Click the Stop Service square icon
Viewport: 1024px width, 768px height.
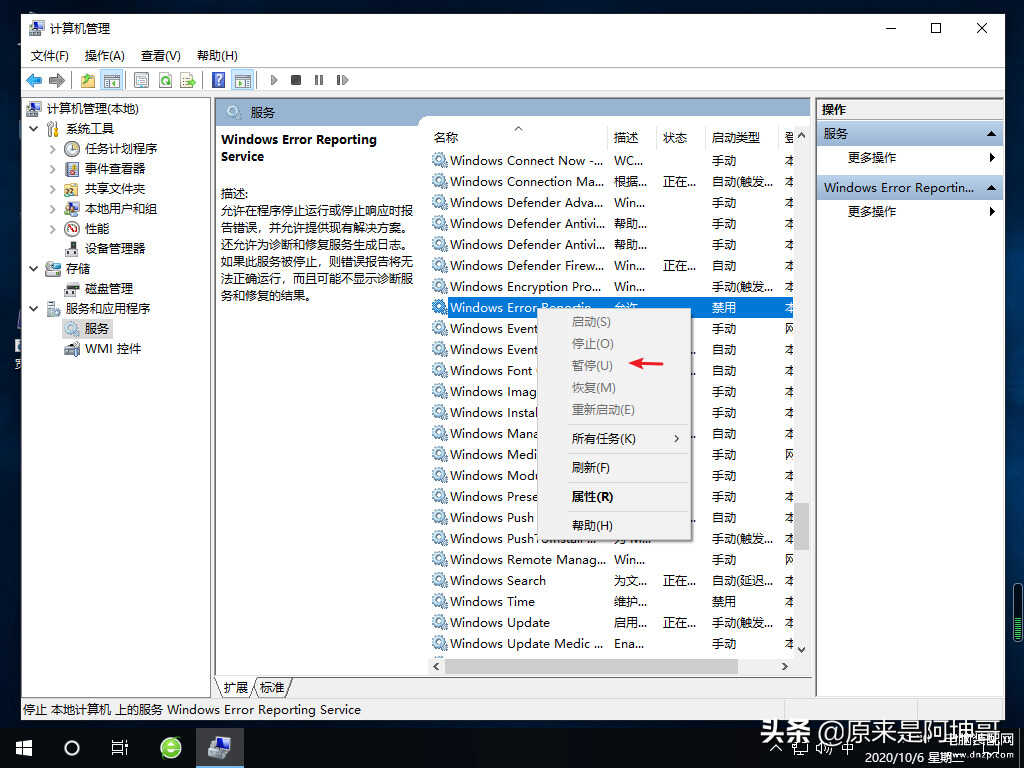pos(296,80)
